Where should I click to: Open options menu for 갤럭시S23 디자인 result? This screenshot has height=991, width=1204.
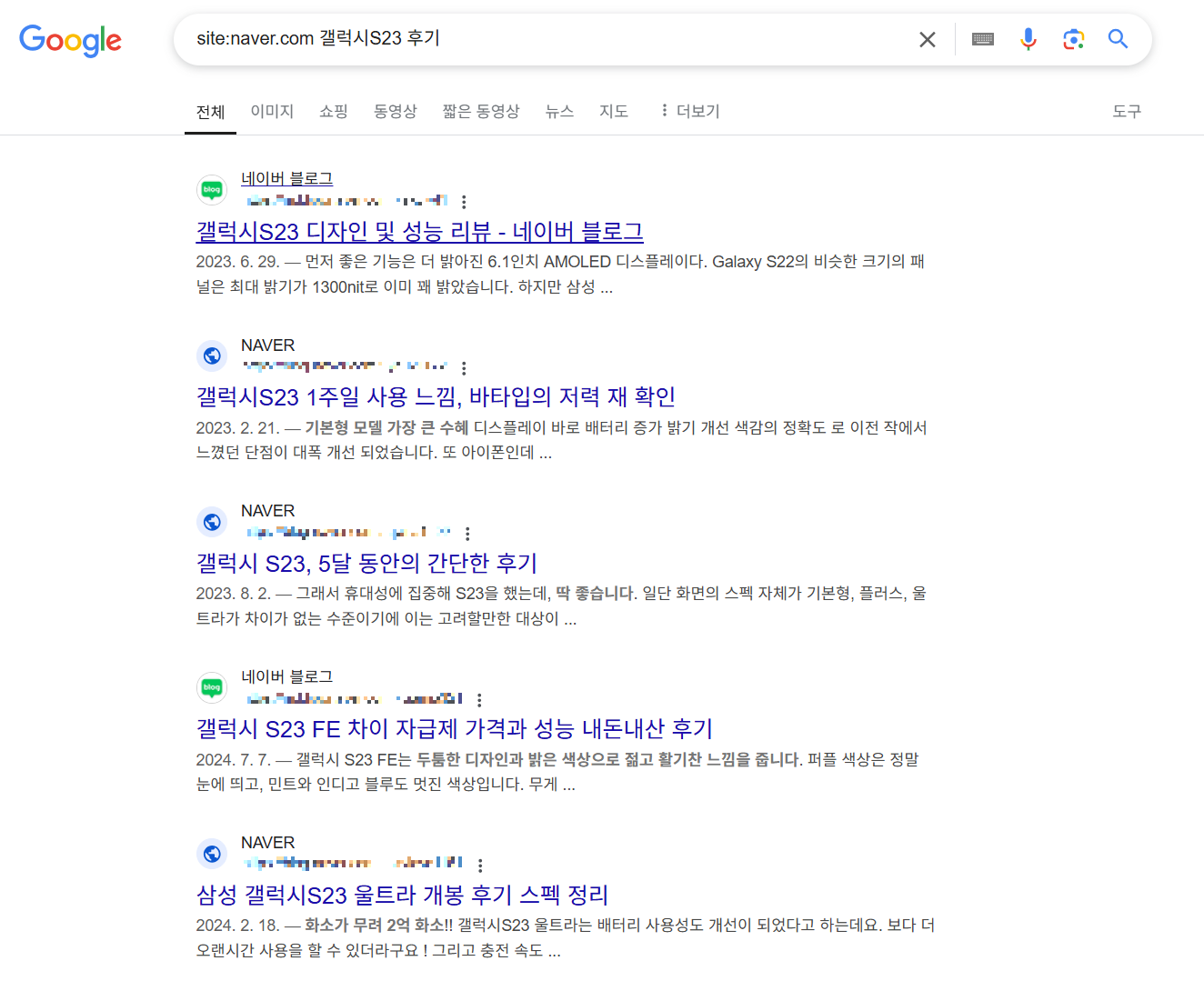tap(464, 202)
